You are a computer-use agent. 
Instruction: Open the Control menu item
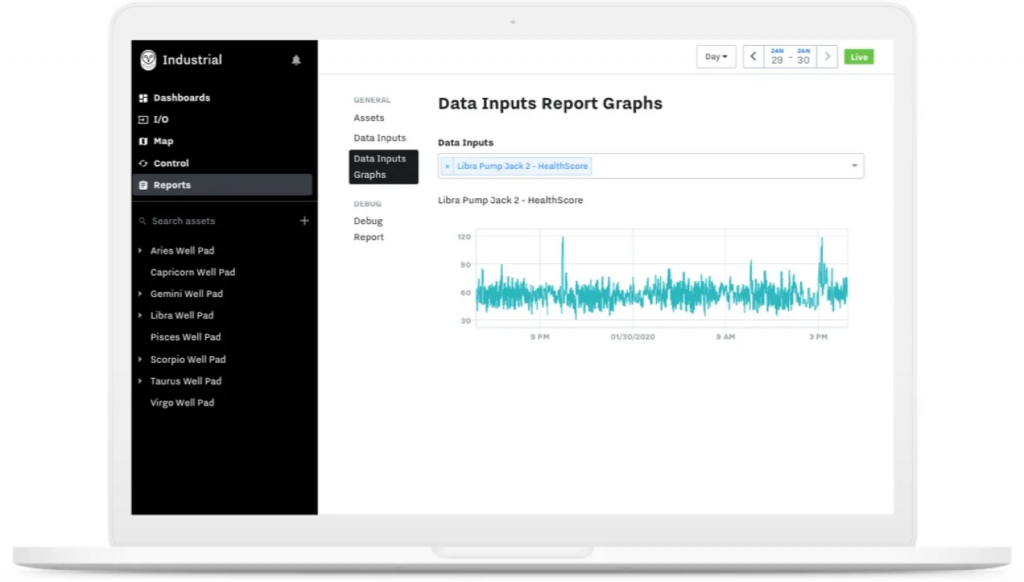point(171,163)
